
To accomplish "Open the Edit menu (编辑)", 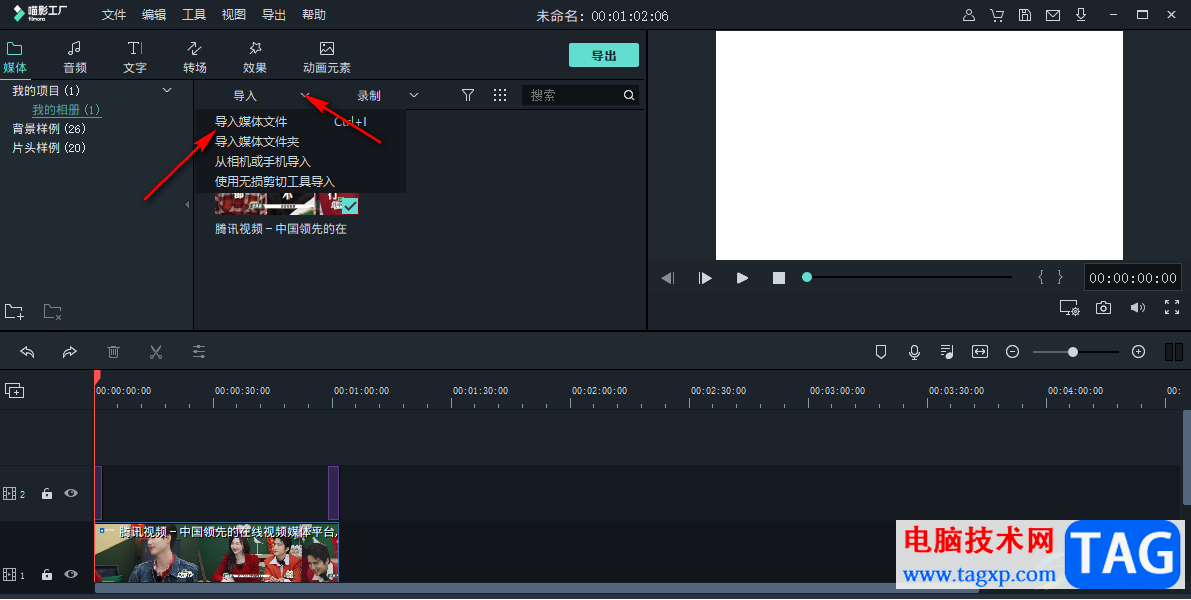I will (x=154, y=15).
